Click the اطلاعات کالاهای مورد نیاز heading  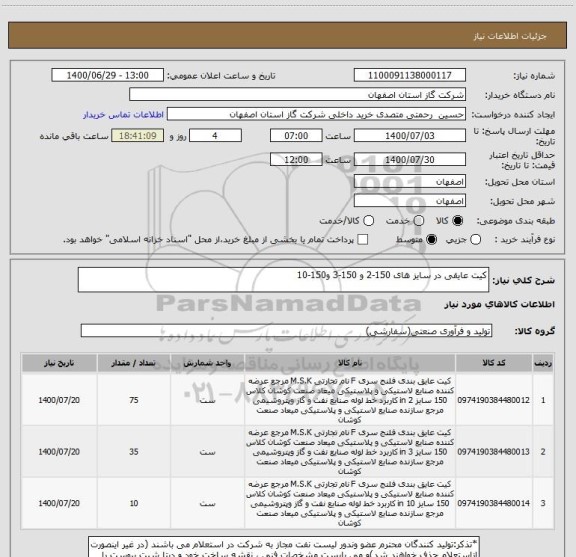(499, 304)
